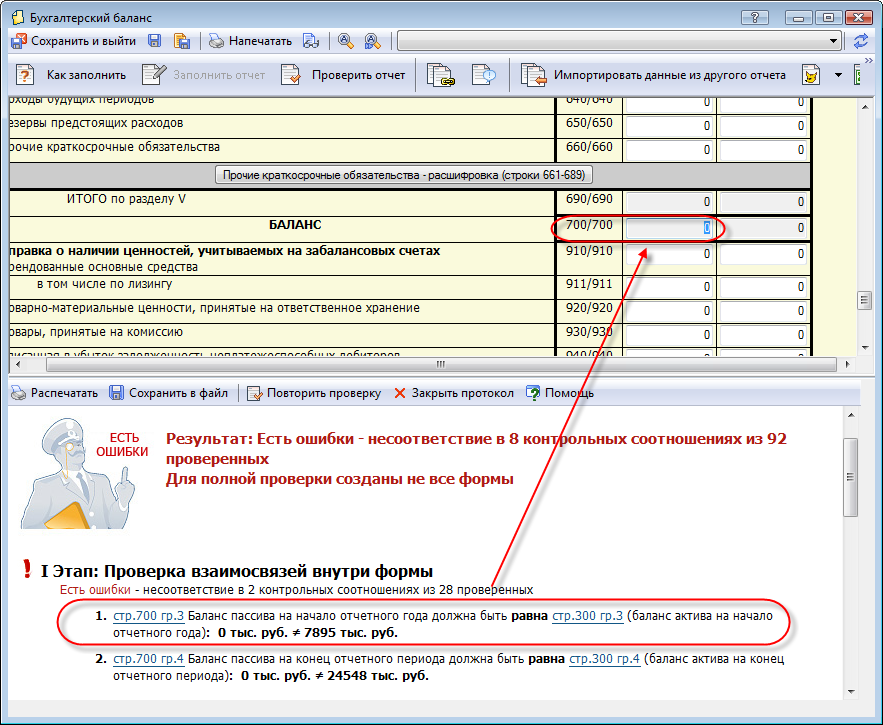Click the protocol panel scrollbar thumb

point(851,477)
